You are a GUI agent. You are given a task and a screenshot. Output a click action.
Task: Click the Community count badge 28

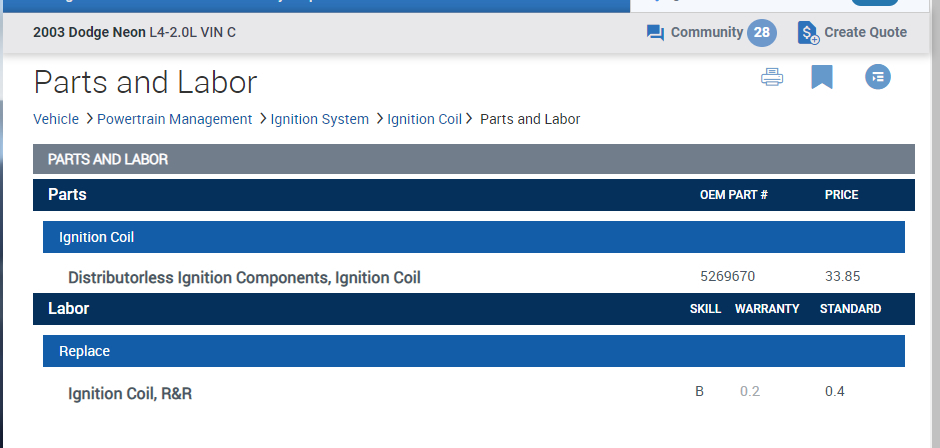(x=762, y=32)
